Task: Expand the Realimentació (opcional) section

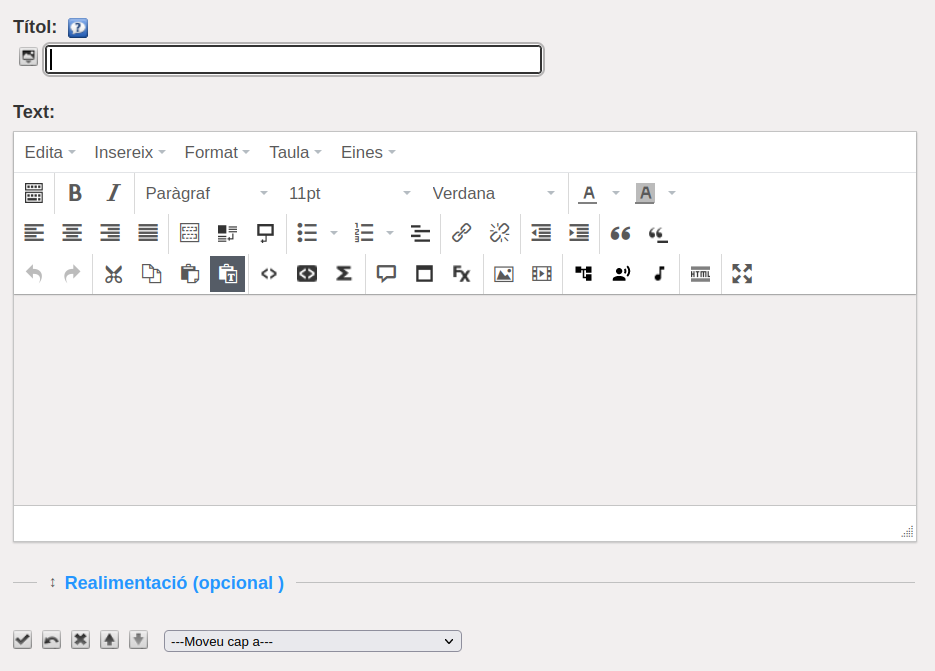Action: 174,583
